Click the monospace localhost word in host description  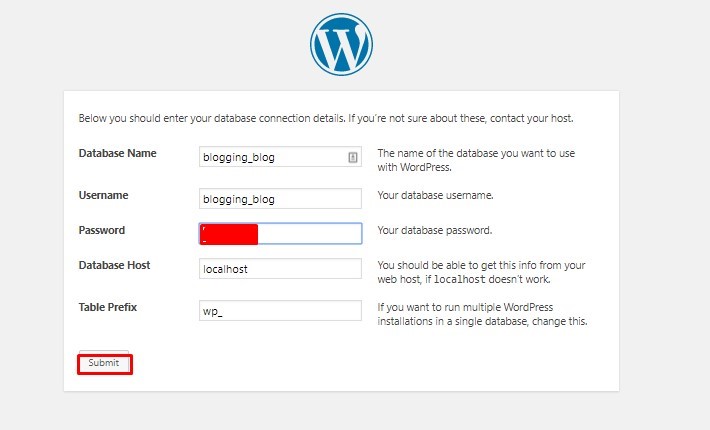tap(460, 279)
